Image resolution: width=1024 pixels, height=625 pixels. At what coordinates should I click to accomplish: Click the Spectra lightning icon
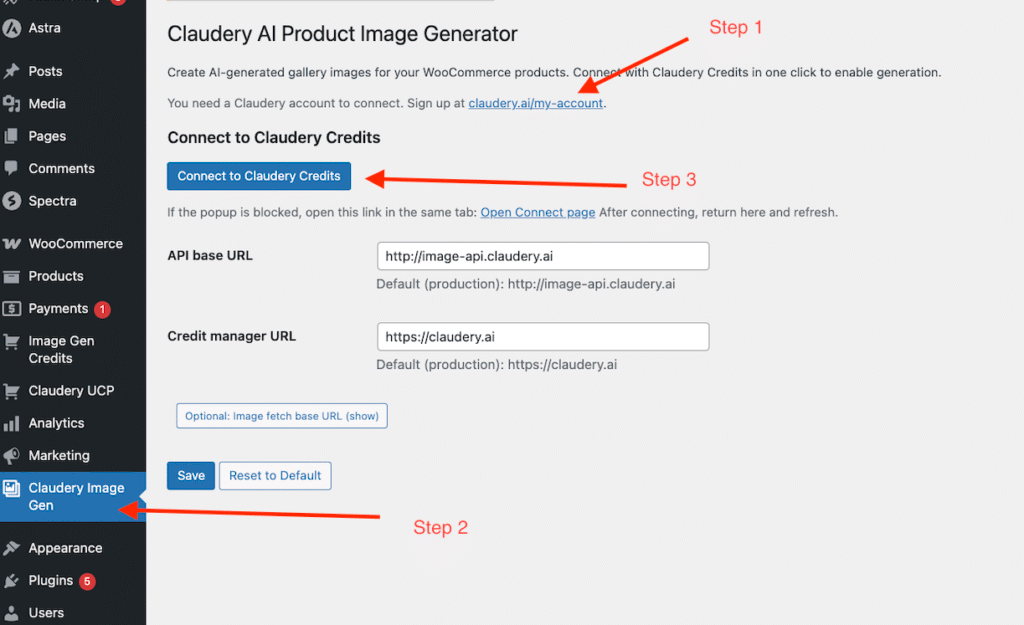tap(12, 201)
